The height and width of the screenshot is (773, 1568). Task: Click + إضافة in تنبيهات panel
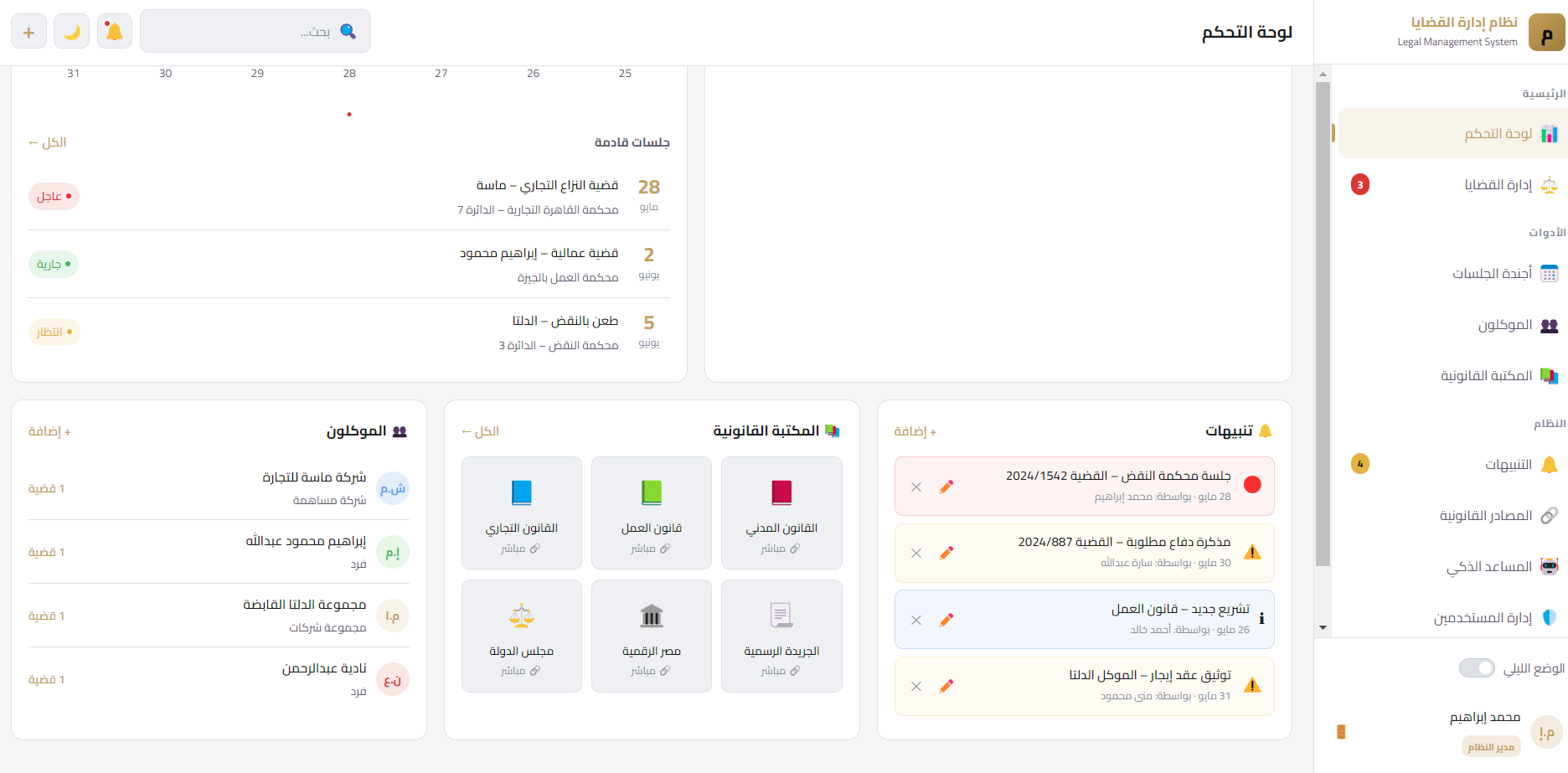916,431
